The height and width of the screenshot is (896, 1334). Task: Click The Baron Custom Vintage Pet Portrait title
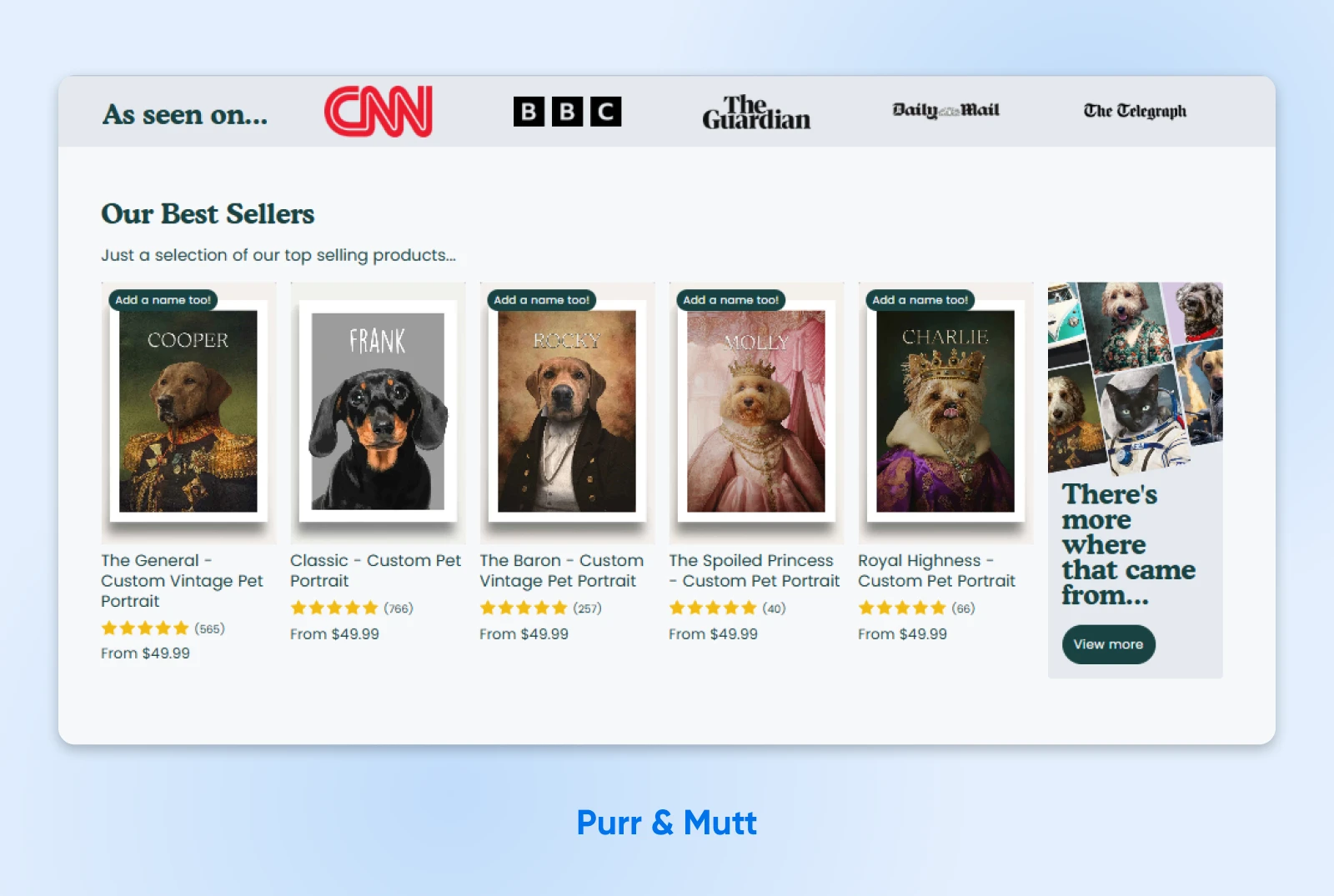(x=561, y=571)
